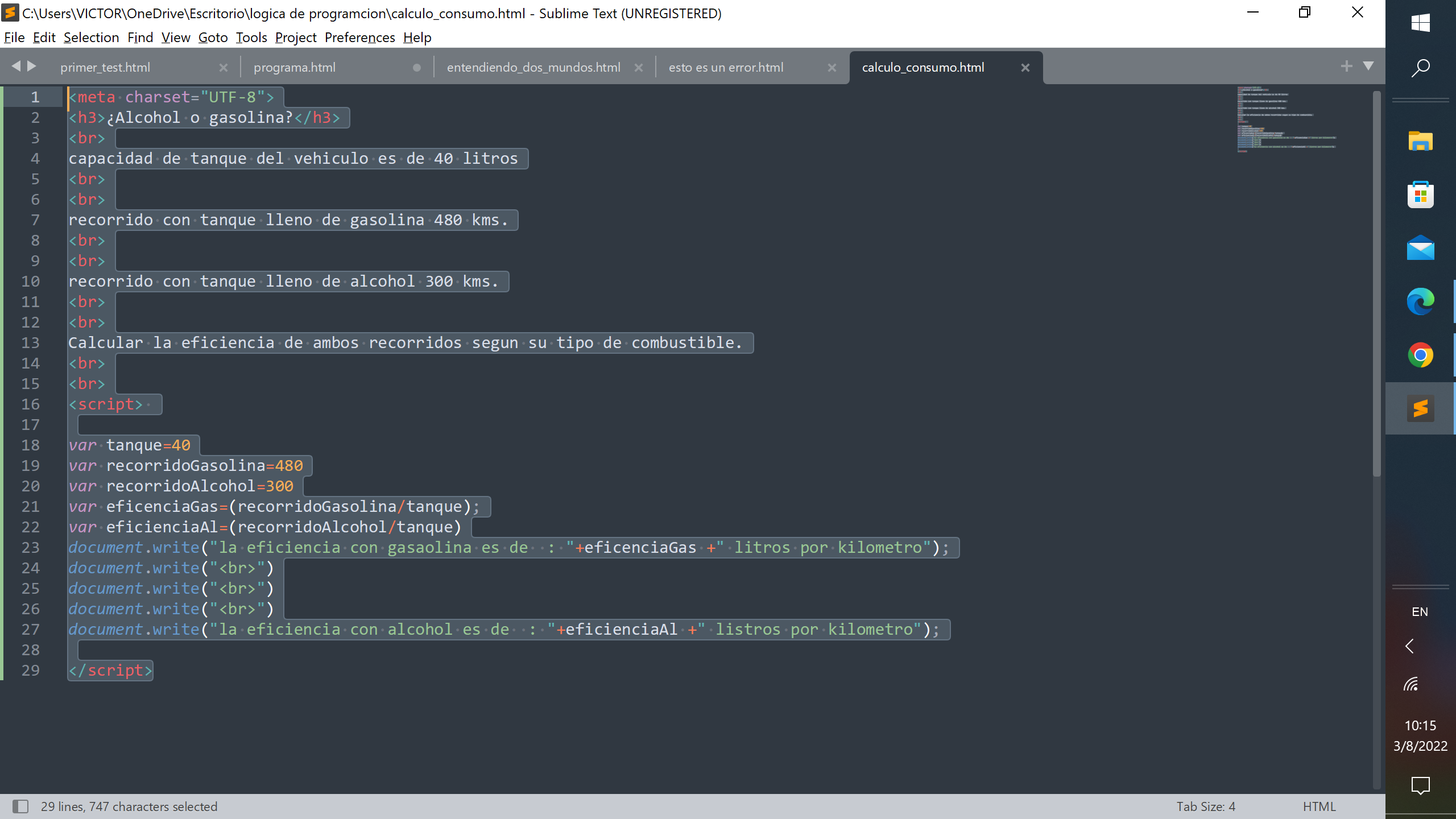Open Microsoft Edge from taskbar
1456x819 pixels.
tap(1420, 301)
